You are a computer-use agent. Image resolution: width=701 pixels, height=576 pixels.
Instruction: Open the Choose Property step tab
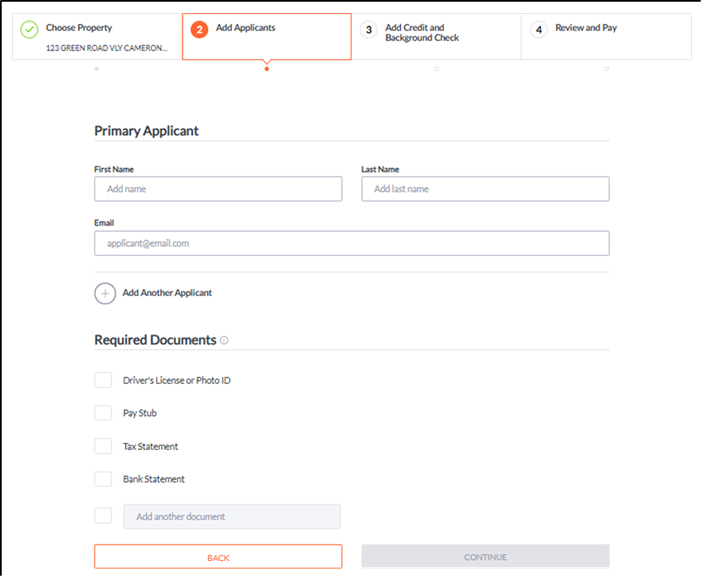[x=97, y=37]
